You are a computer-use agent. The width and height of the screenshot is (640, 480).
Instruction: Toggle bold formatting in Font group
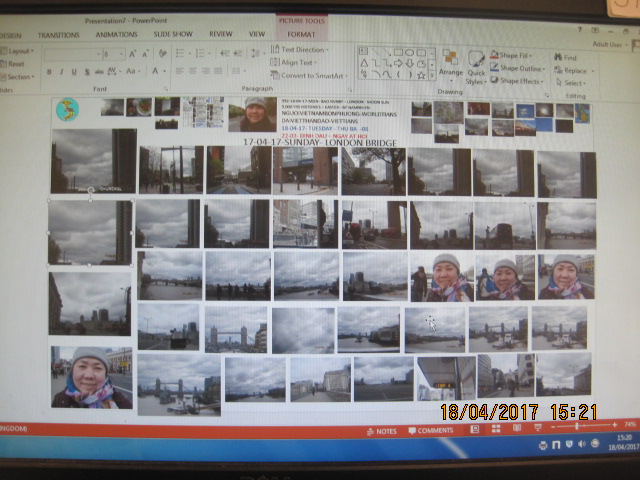click(x=49, y=72)
